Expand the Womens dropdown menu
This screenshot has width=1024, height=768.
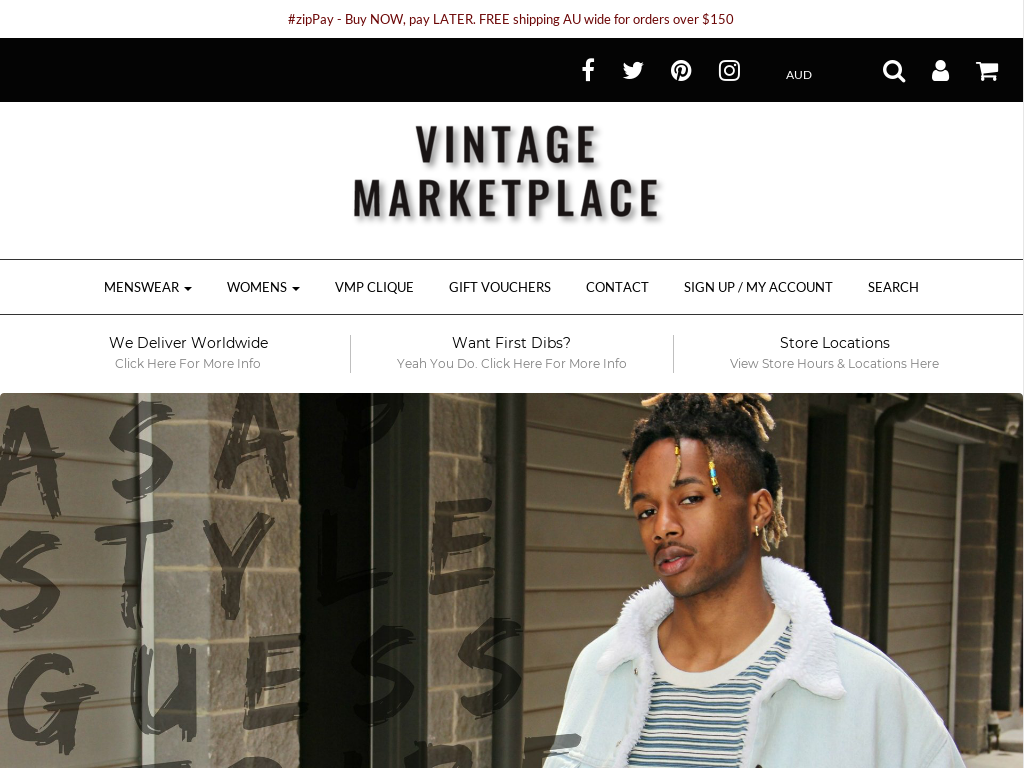[263, 287]
